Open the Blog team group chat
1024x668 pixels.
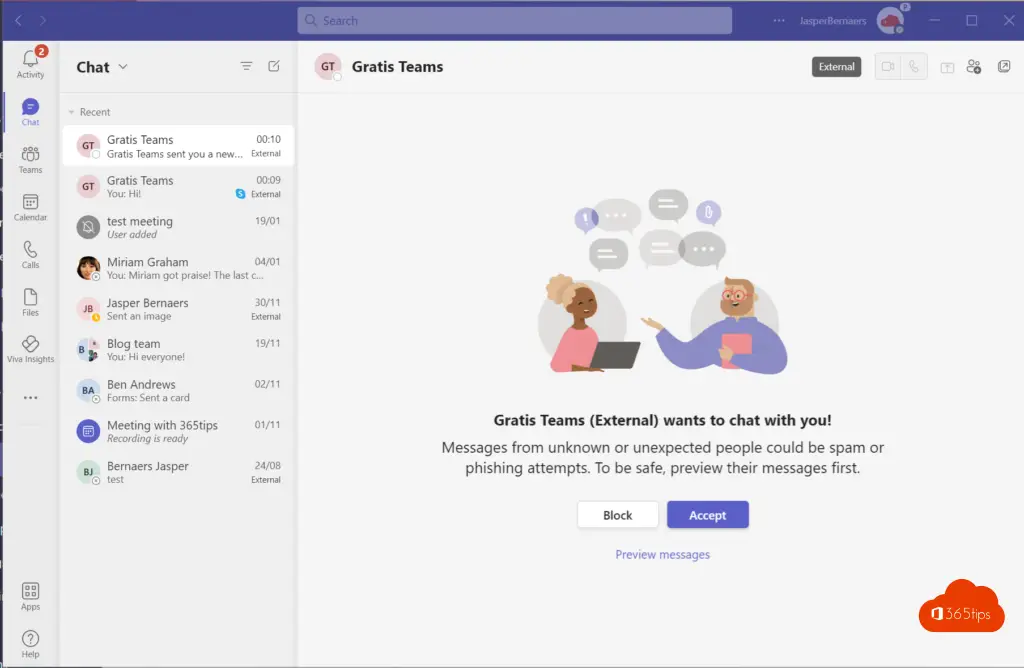[x=178, y=350]
